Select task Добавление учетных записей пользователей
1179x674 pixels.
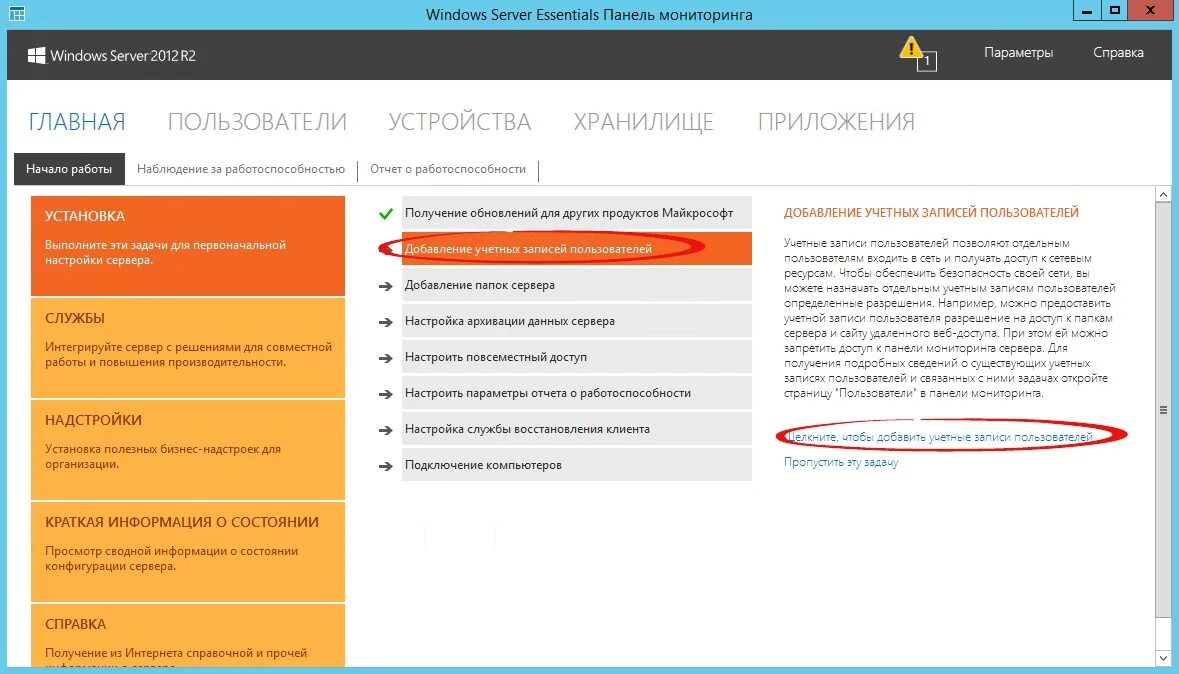pos(577,249)
